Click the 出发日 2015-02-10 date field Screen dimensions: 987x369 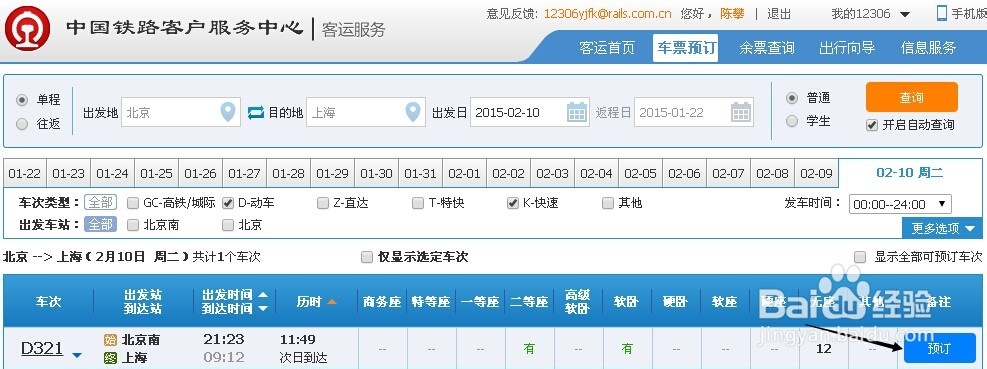click(530, 113)
